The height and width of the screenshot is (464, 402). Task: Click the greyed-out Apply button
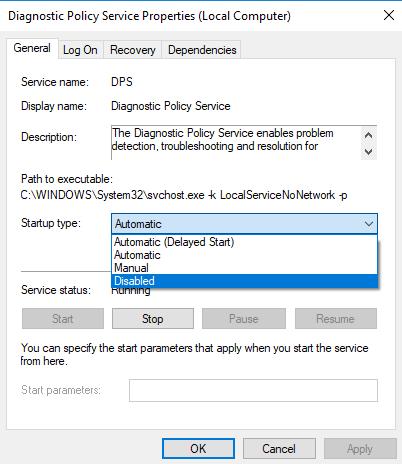[360, 449]
